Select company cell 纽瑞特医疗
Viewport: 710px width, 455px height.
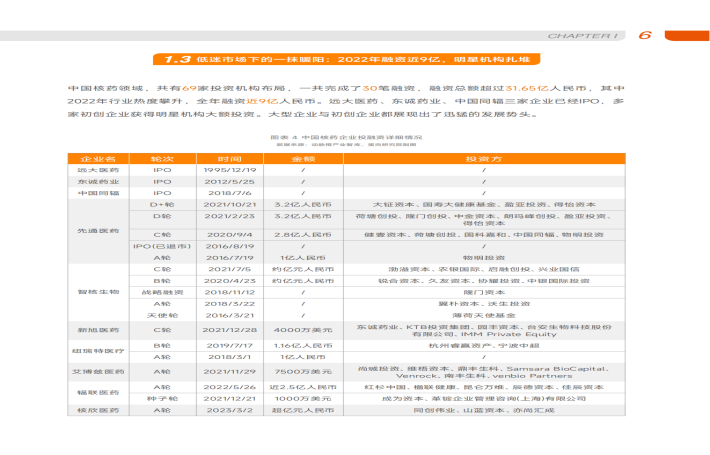click(98, 351)
